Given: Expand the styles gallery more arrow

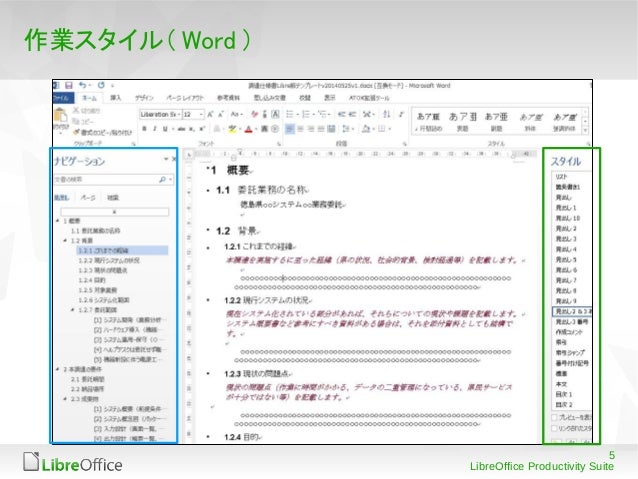Looking at the screenshot, I should click(x=586, y=131).
